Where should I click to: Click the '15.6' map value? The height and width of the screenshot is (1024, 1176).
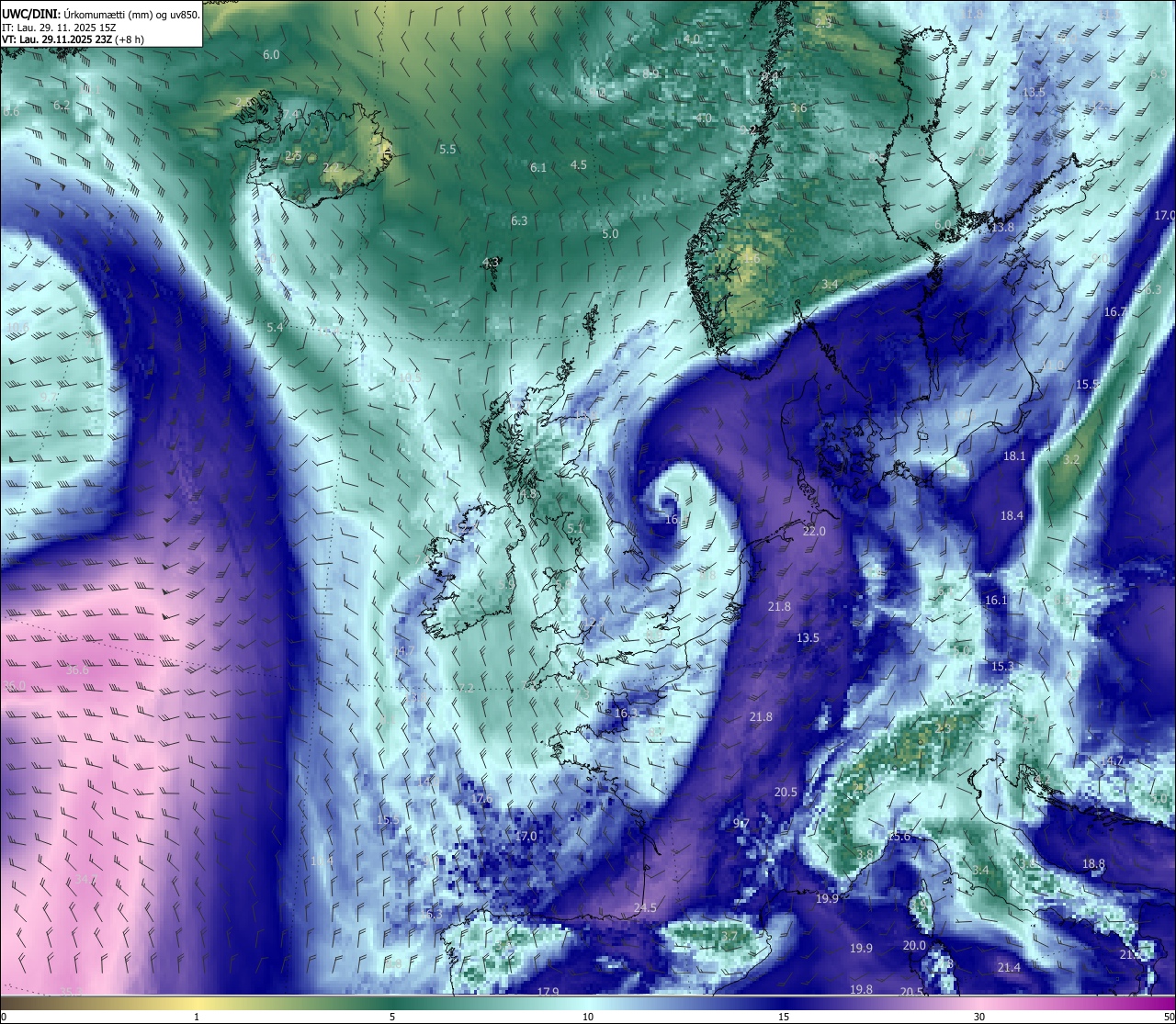[x=899, y=837]
